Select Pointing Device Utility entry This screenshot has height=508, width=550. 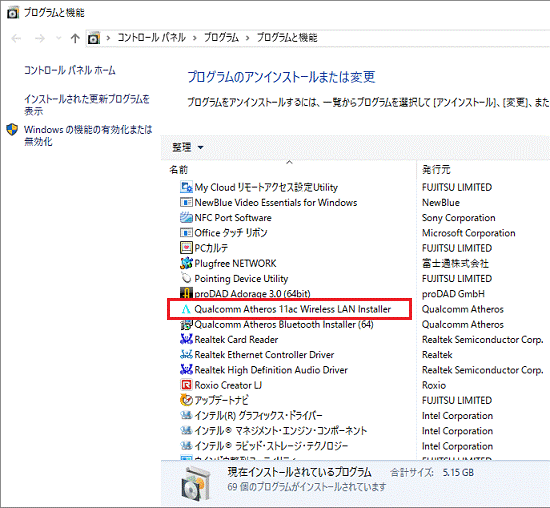[x=241, y=279]
